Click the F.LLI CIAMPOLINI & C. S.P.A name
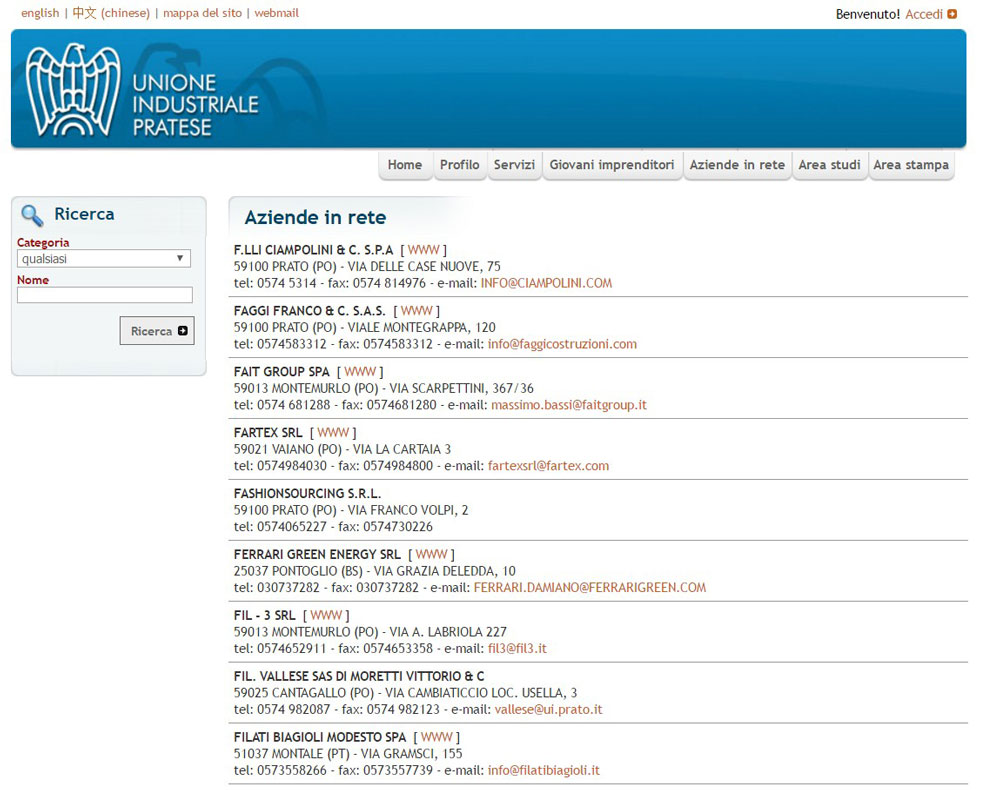Viewport: 1000px width, 790px height. tap(314, 249)
